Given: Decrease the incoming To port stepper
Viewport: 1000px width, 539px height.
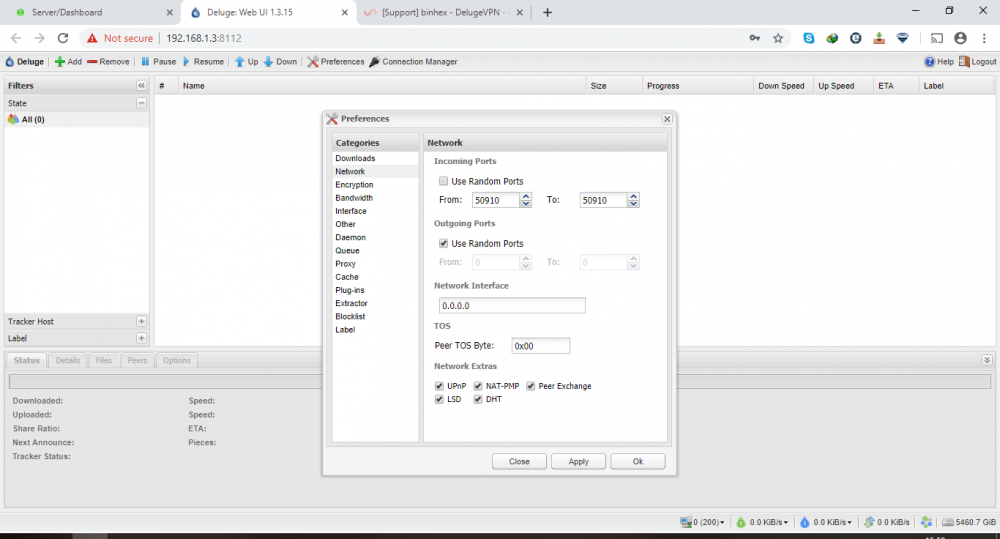Looking at the screenshot, I should coord(633,203).
